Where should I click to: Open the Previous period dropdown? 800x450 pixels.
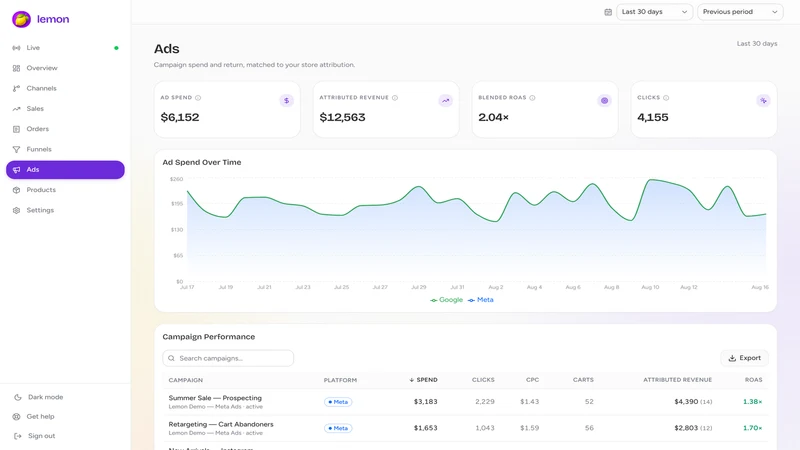[740, 12]
